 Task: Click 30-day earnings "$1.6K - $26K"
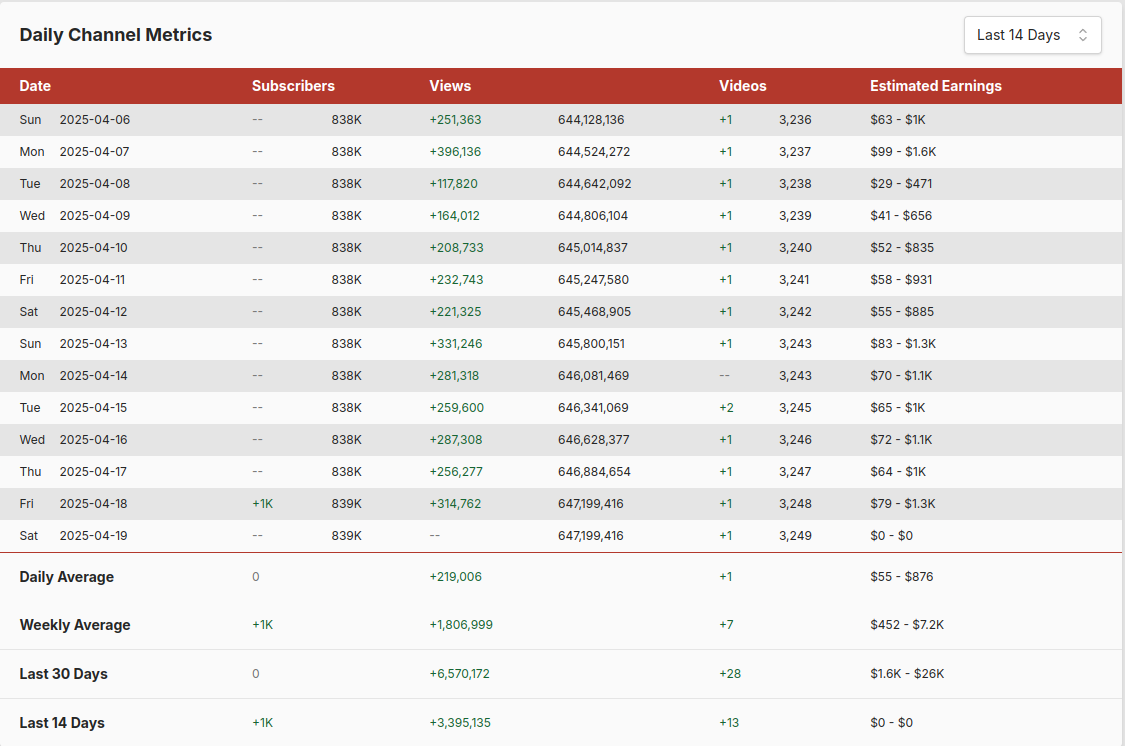point(907,674)
